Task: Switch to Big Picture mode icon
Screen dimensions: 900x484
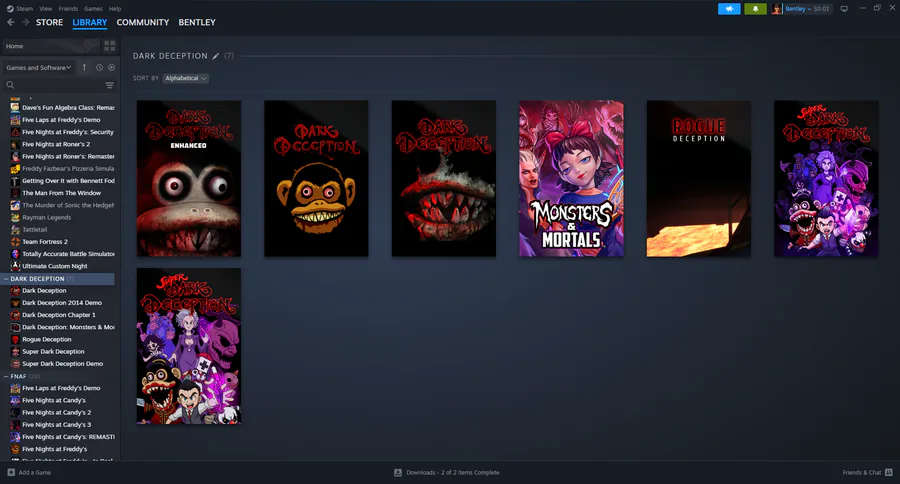Action: click(844, 9)
